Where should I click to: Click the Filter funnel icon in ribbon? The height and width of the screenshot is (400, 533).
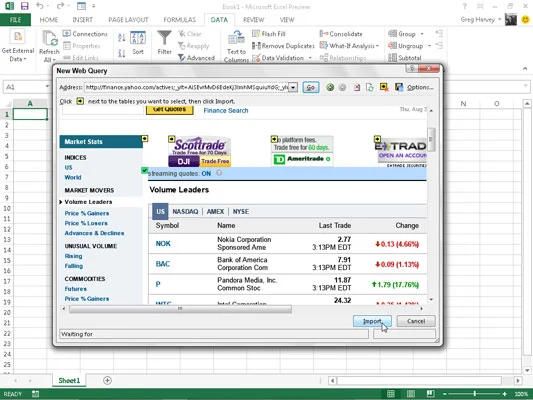click(164, 38)
